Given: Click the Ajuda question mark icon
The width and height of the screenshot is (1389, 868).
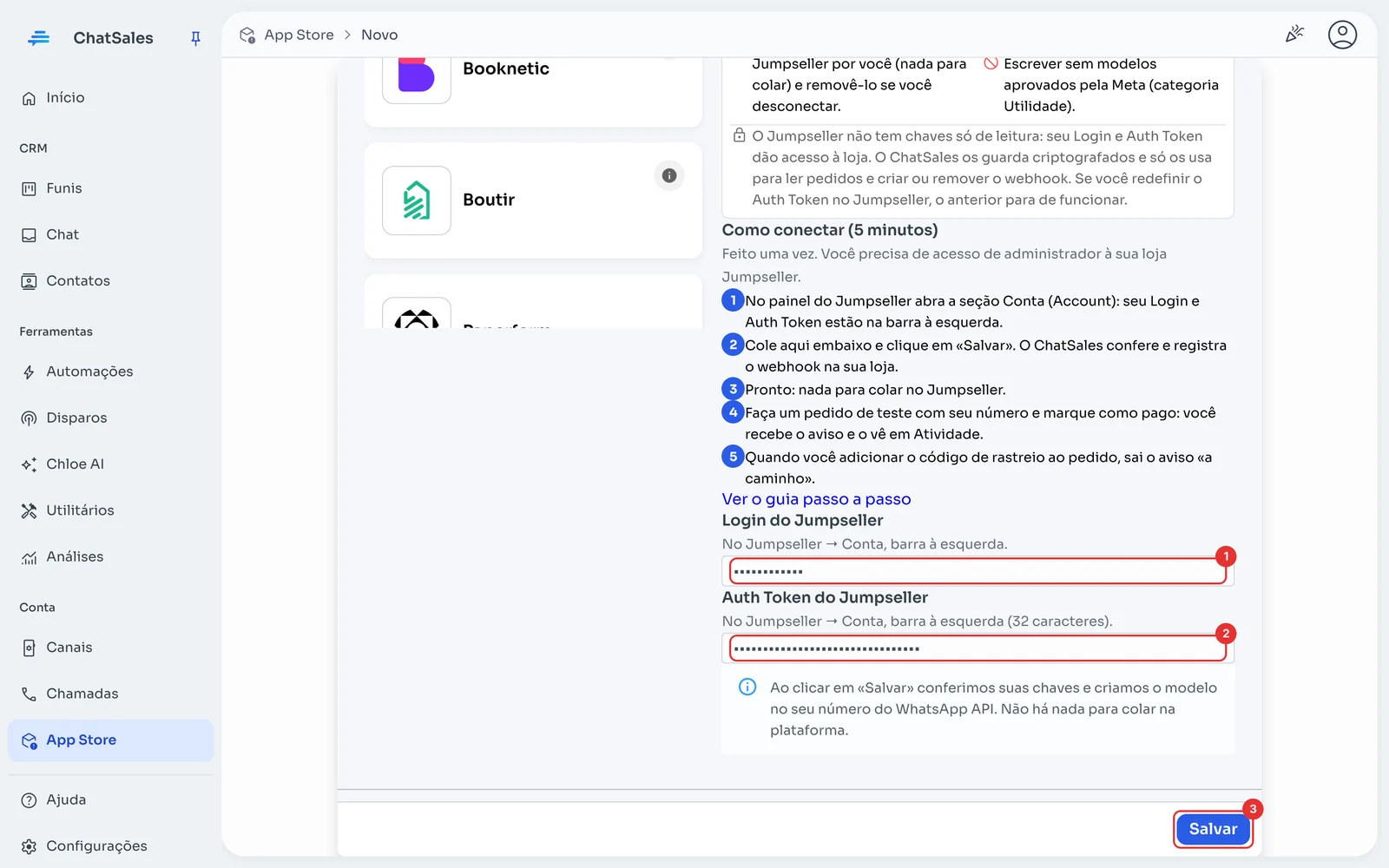Looking at the screenshot, I should pos(29,800).
